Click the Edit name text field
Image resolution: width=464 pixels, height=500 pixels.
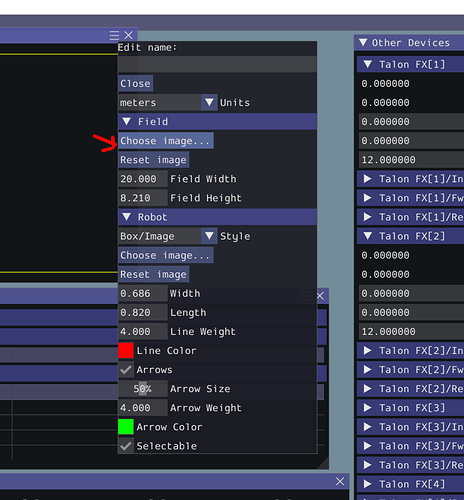(x=217, y=64)
